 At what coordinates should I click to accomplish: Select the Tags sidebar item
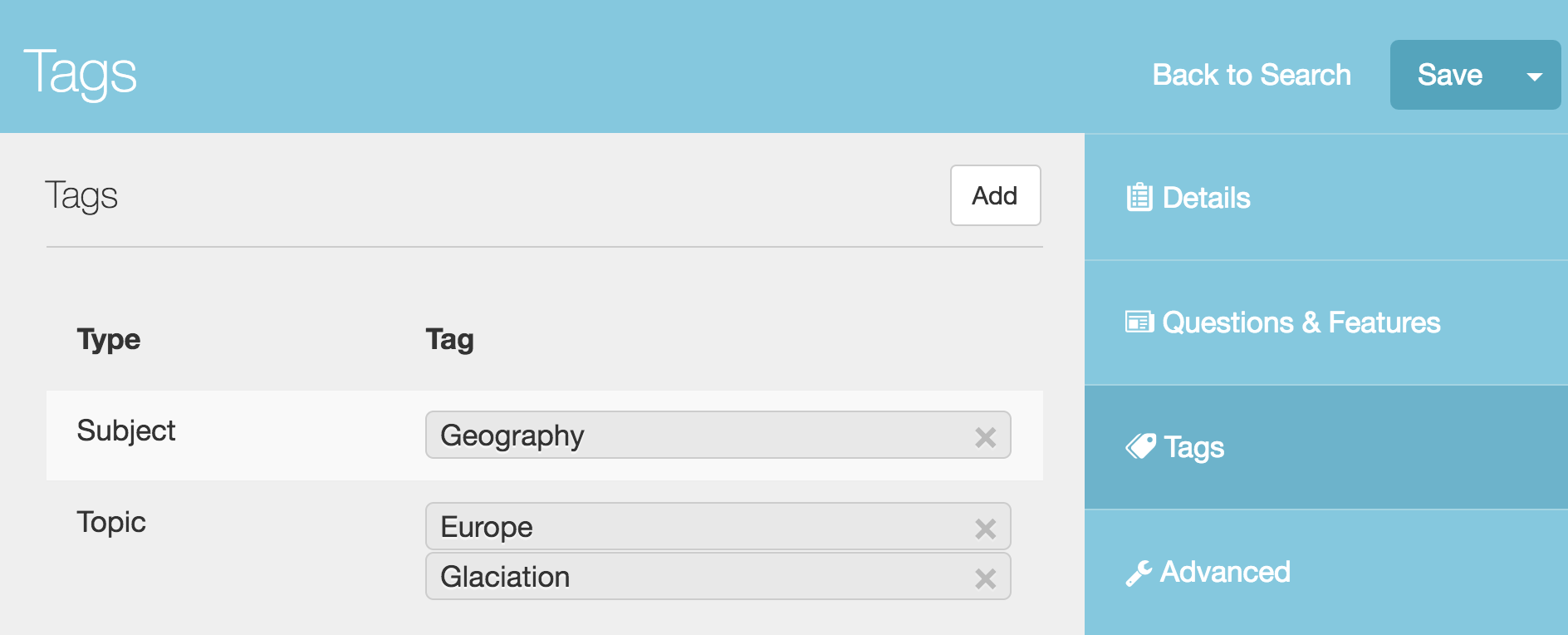[1326, 447]
